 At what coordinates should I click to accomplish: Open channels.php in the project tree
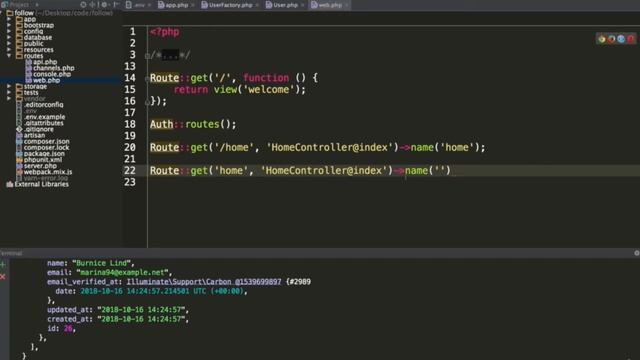(54, 68)
